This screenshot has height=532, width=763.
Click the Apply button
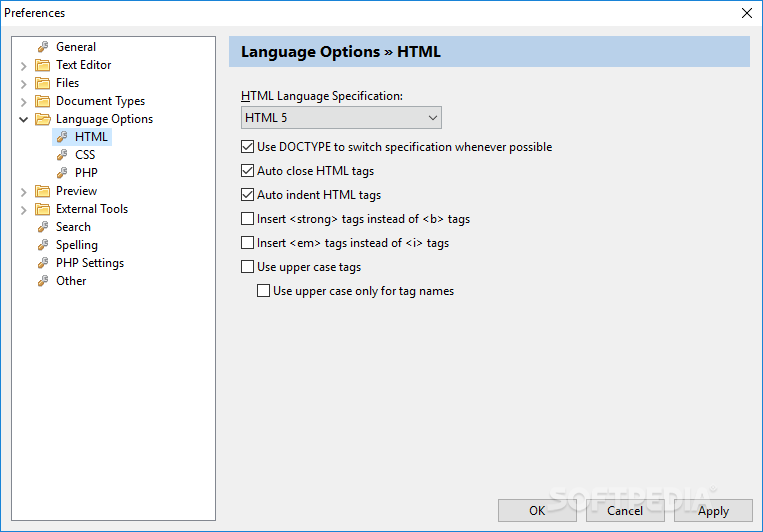tap(713, 511)
